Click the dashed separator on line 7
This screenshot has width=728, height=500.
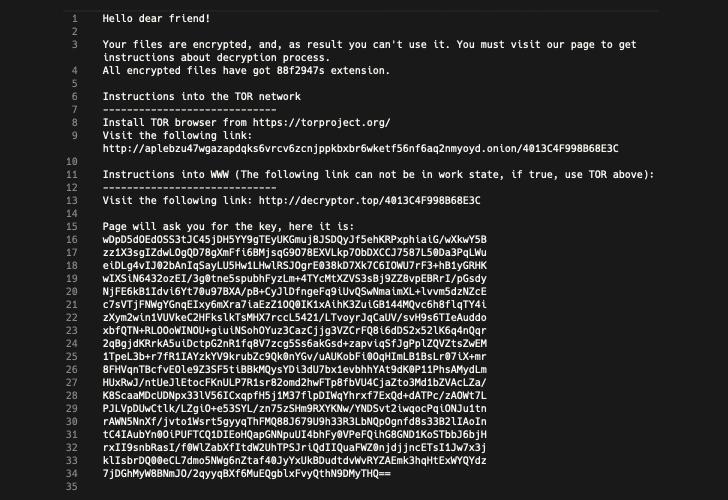click(x=189, y=110)
